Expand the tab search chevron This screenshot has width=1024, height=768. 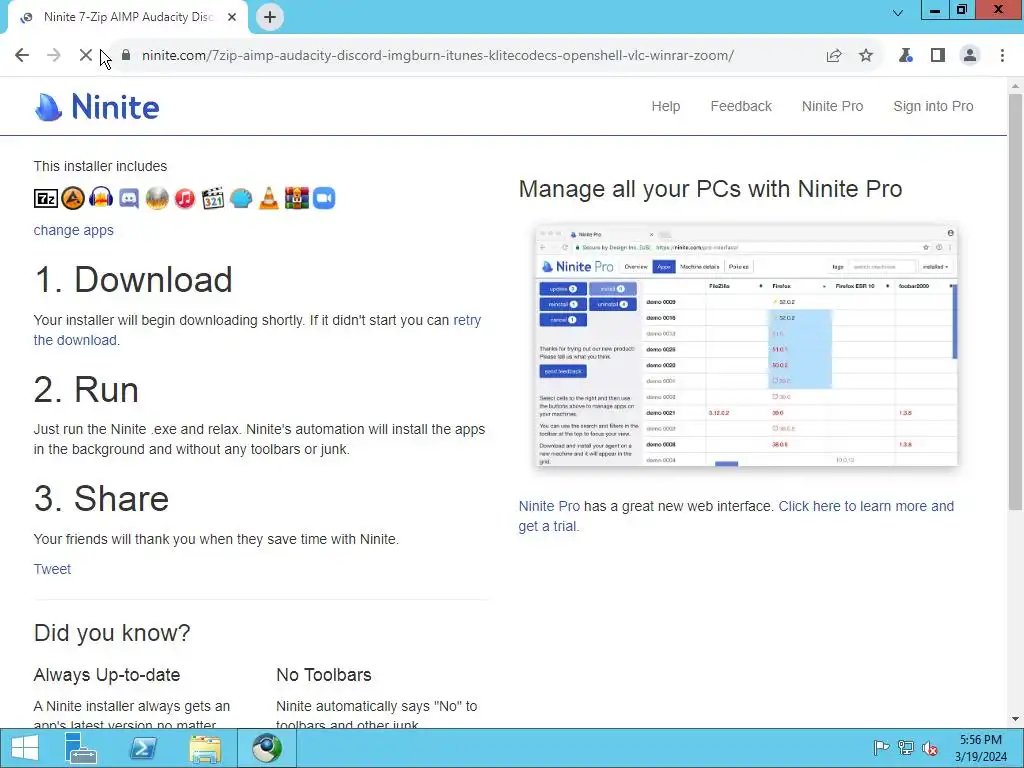pyautogui.click(x=898, y=12)
